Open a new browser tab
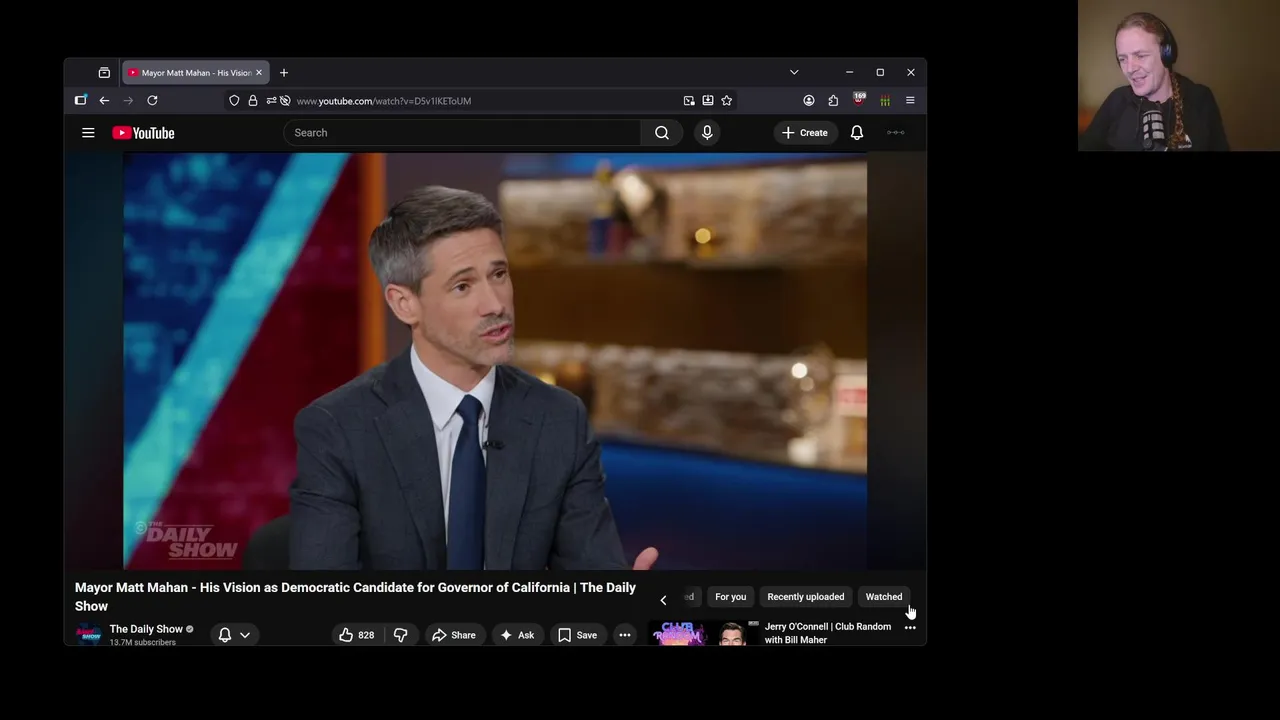The height and width of the screenshot is (720, 1280). (284, 73)
